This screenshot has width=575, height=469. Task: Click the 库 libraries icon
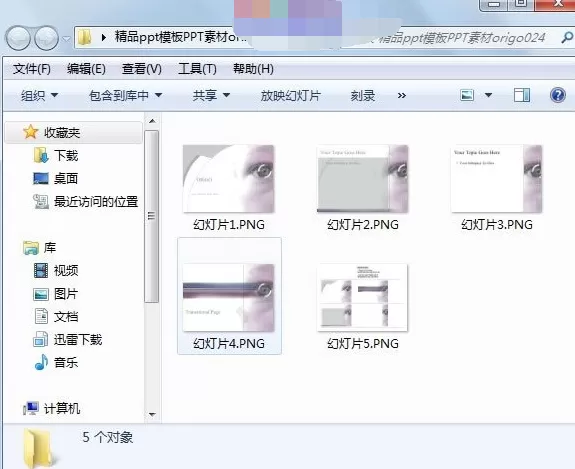pos(31,248)
